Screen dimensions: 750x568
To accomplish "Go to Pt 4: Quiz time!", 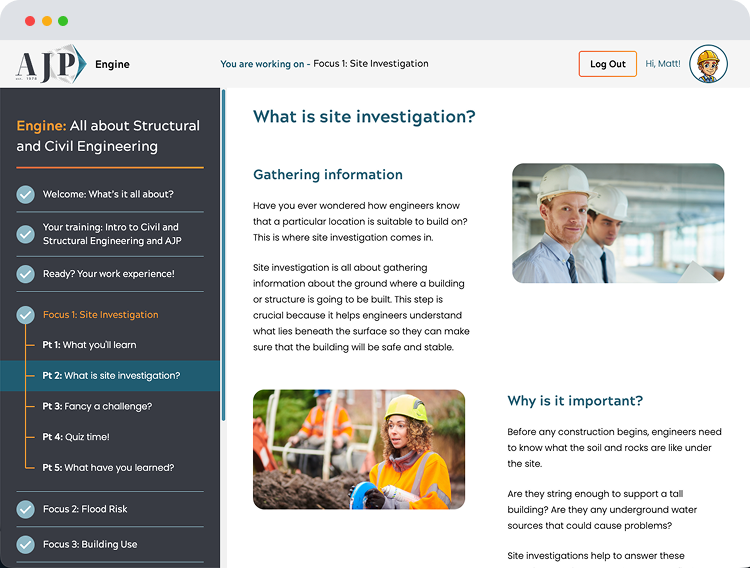I will [76, 437].
